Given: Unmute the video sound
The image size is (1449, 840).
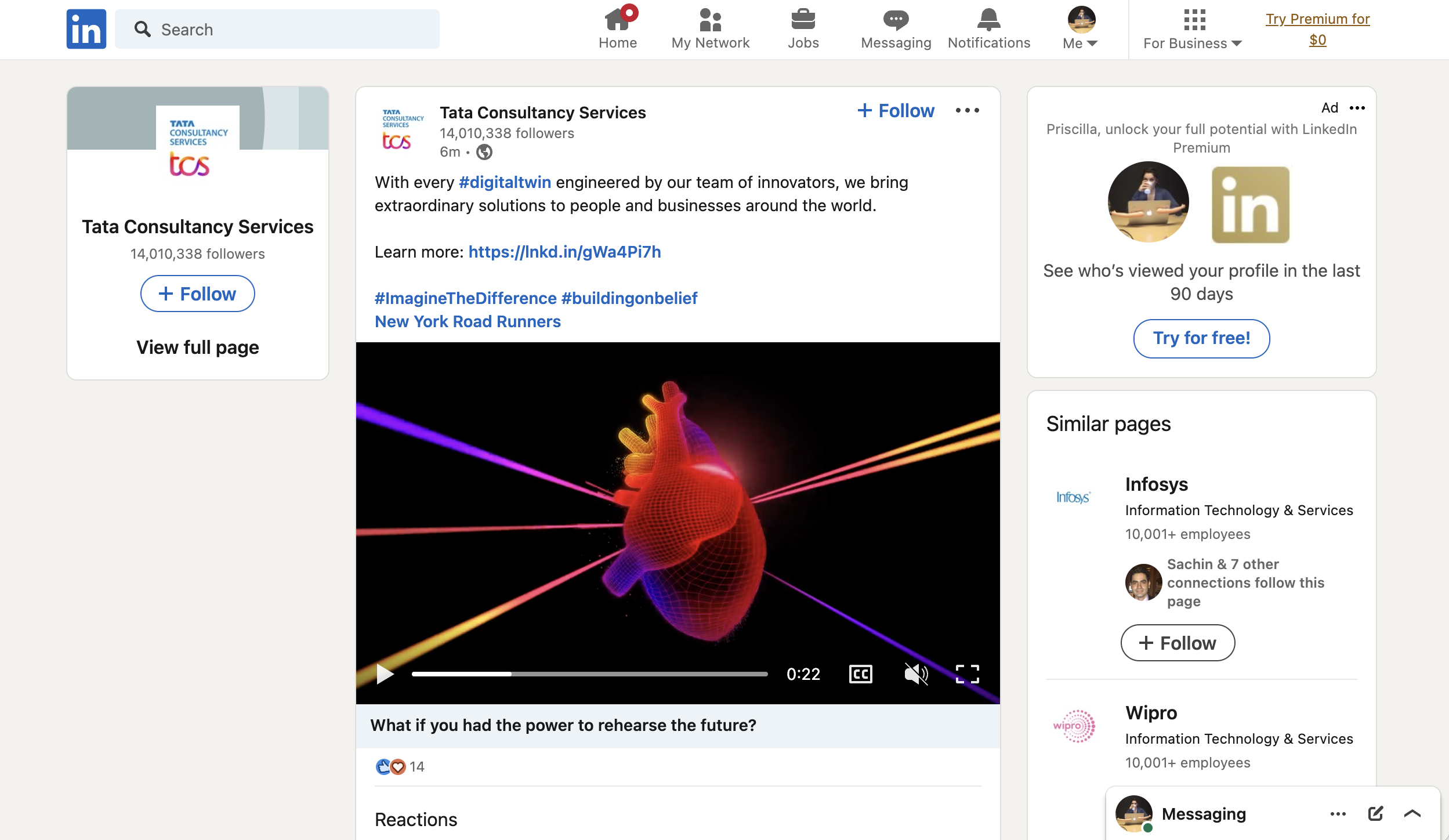Looking at the screenshot, I should [916, 674].
